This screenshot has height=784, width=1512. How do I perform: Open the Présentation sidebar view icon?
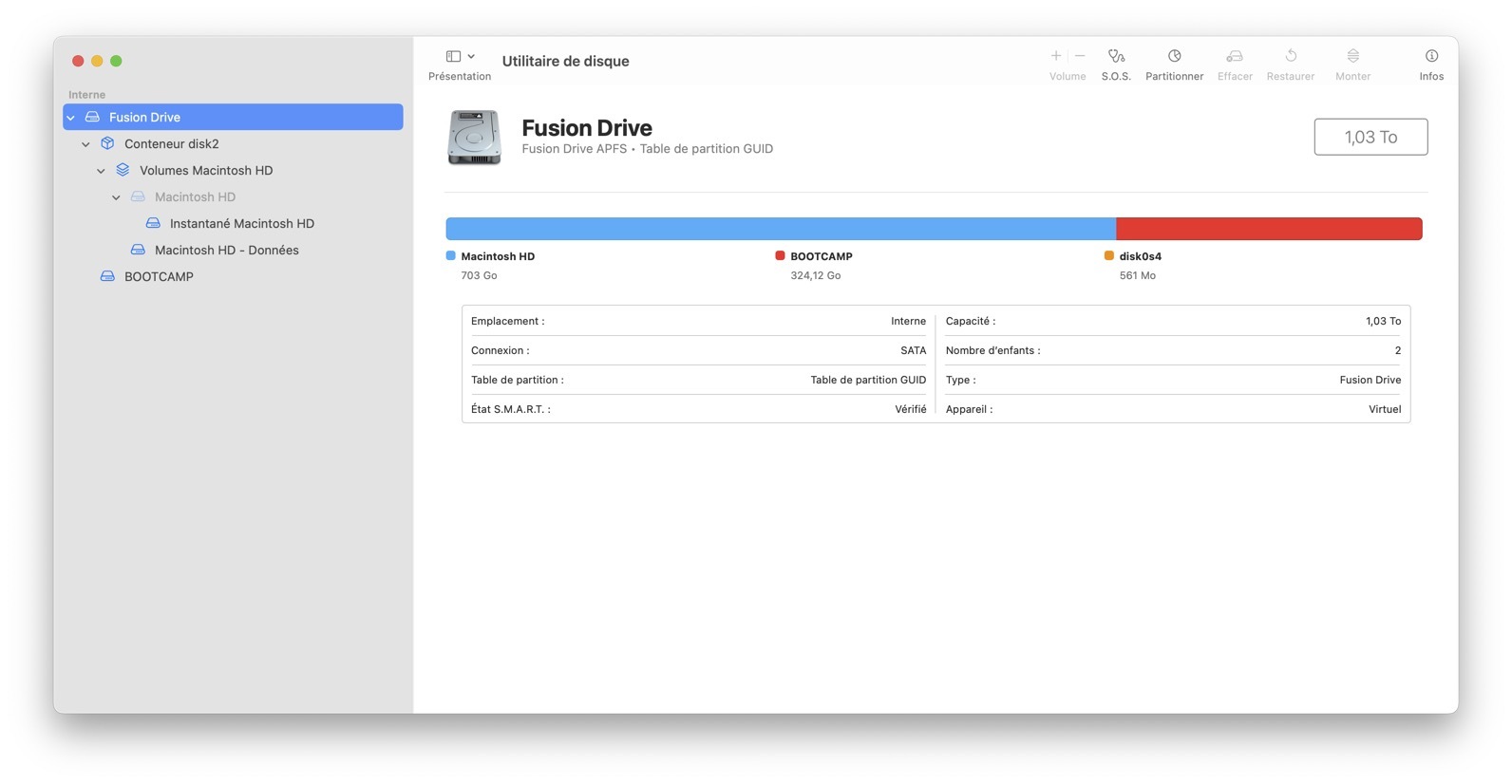(453, 57)
